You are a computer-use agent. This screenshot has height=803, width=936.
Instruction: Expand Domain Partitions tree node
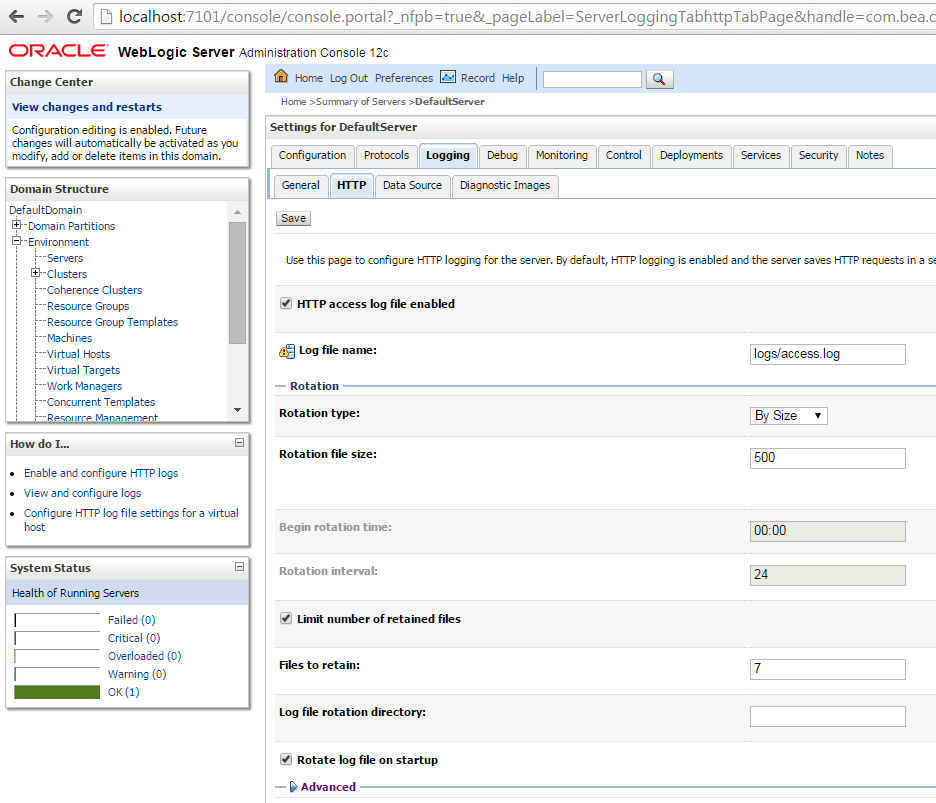17,225
